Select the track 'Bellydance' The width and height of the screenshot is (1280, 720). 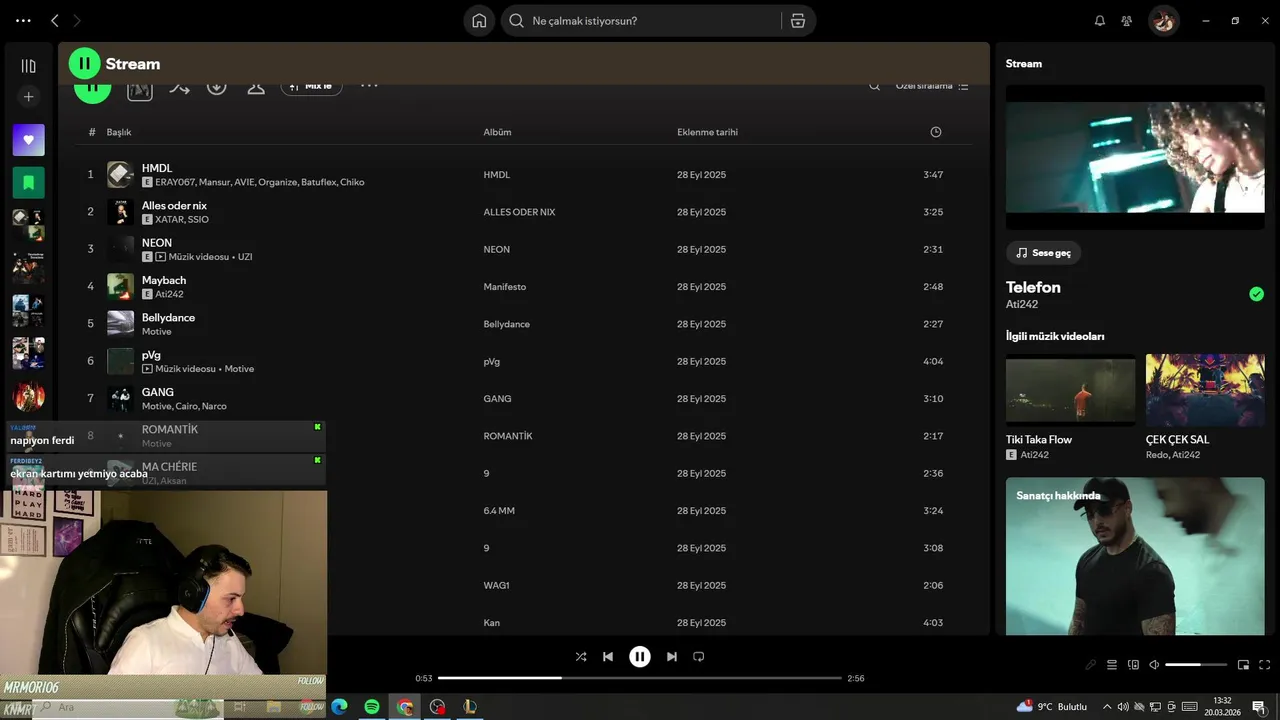tap(168, 317)
